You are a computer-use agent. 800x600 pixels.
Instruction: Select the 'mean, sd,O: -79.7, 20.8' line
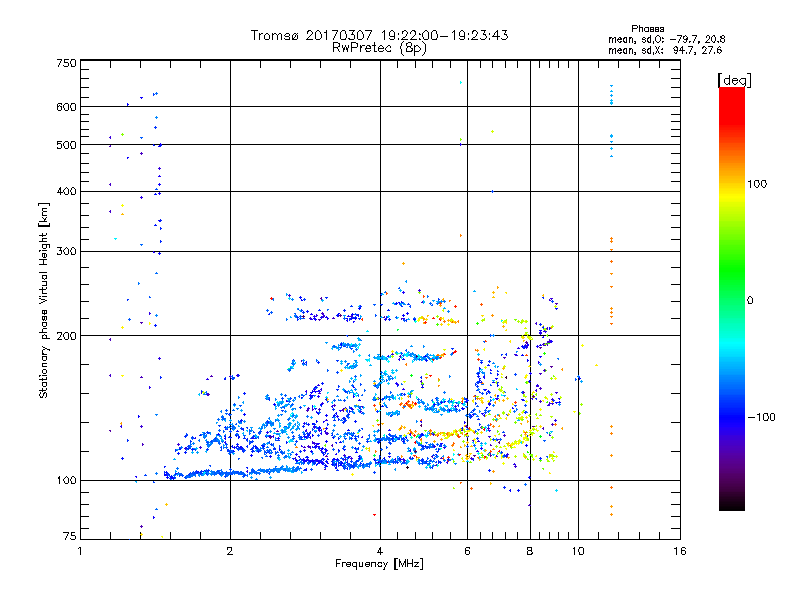click(x=666, y=39)
